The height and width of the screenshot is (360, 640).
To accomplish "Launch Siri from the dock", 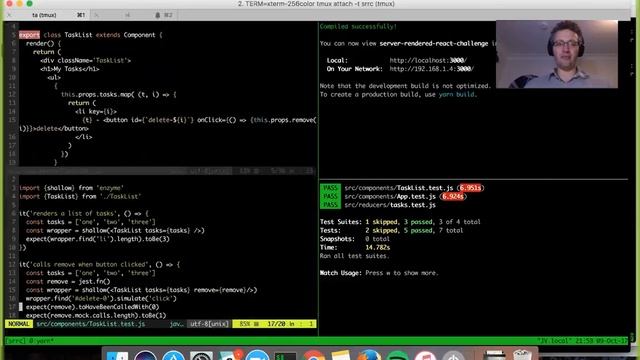I will coord(145,356).
